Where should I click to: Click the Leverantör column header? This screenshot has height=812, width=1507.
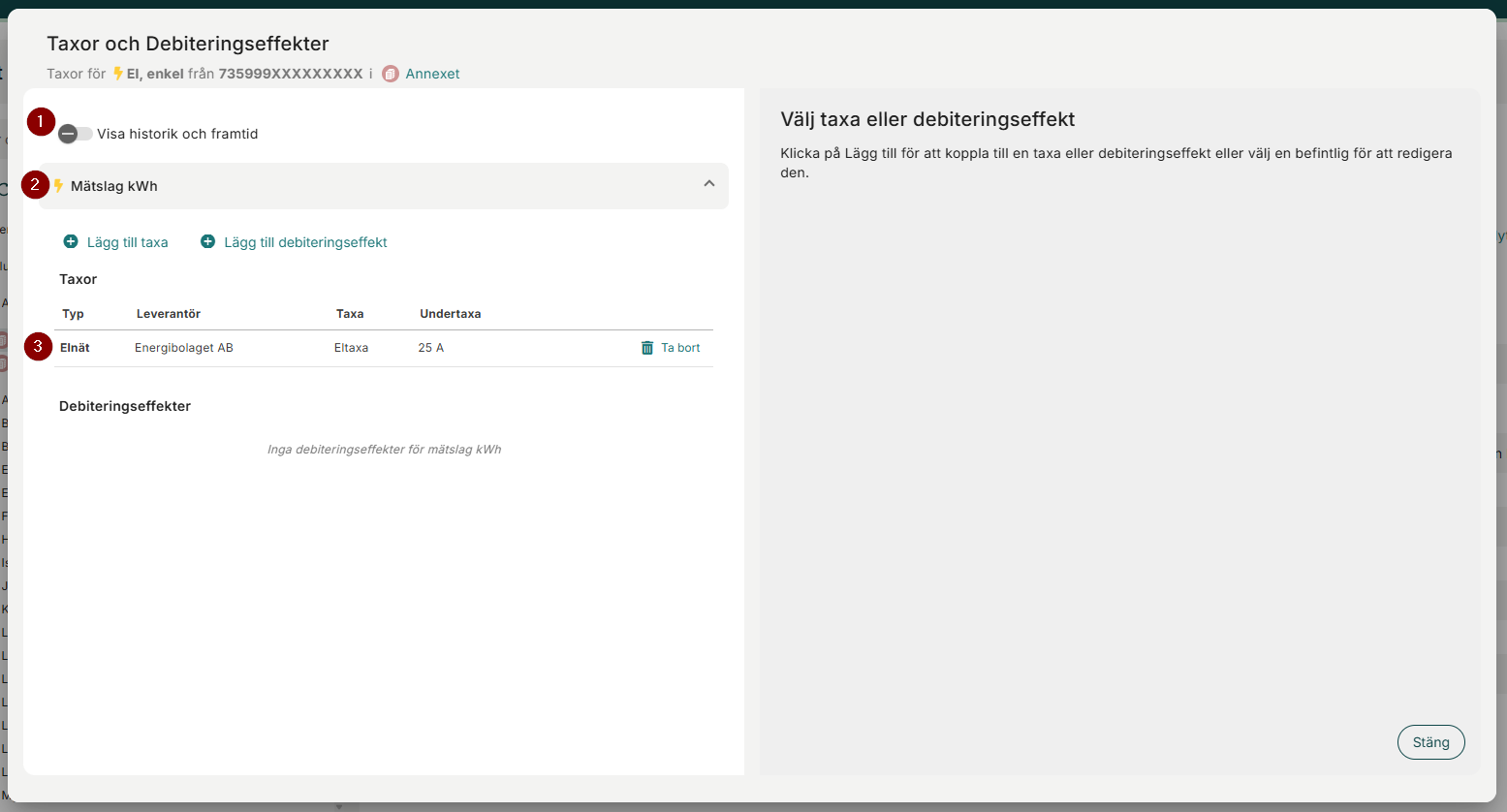[169, 314]
